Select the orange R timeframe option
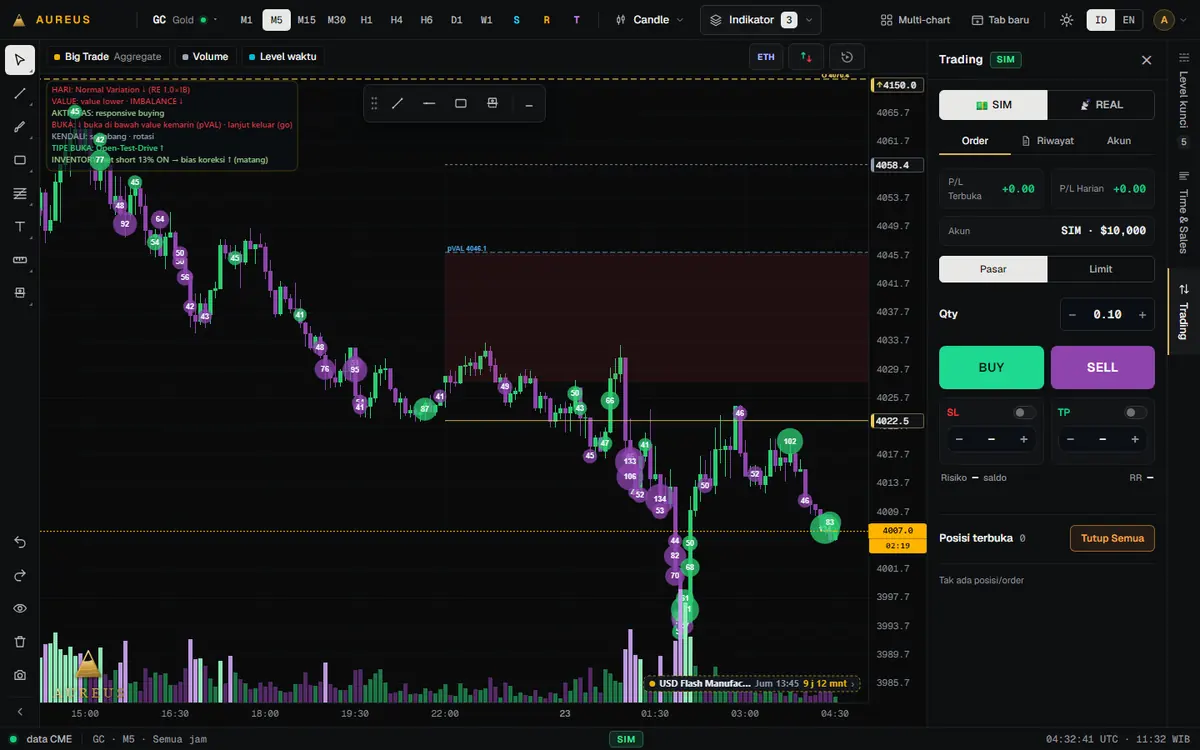The width and height of the screenshot is (1200, 750). [x=547, y=20]
